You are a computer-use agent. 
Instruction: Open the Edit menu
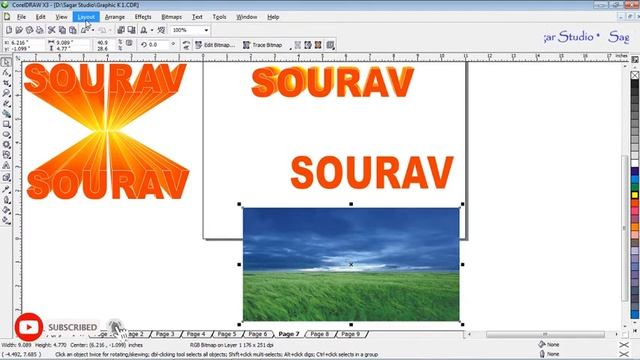click(x=40, y=17)
